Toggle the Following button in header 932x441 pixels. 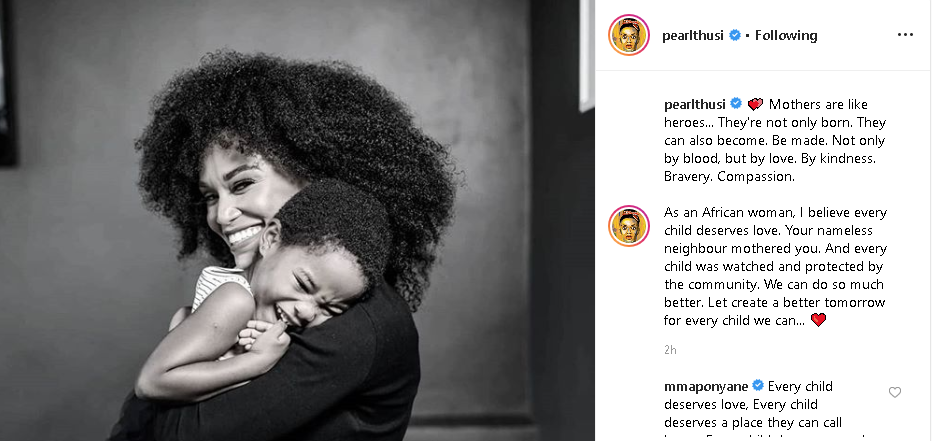point(786,35)
